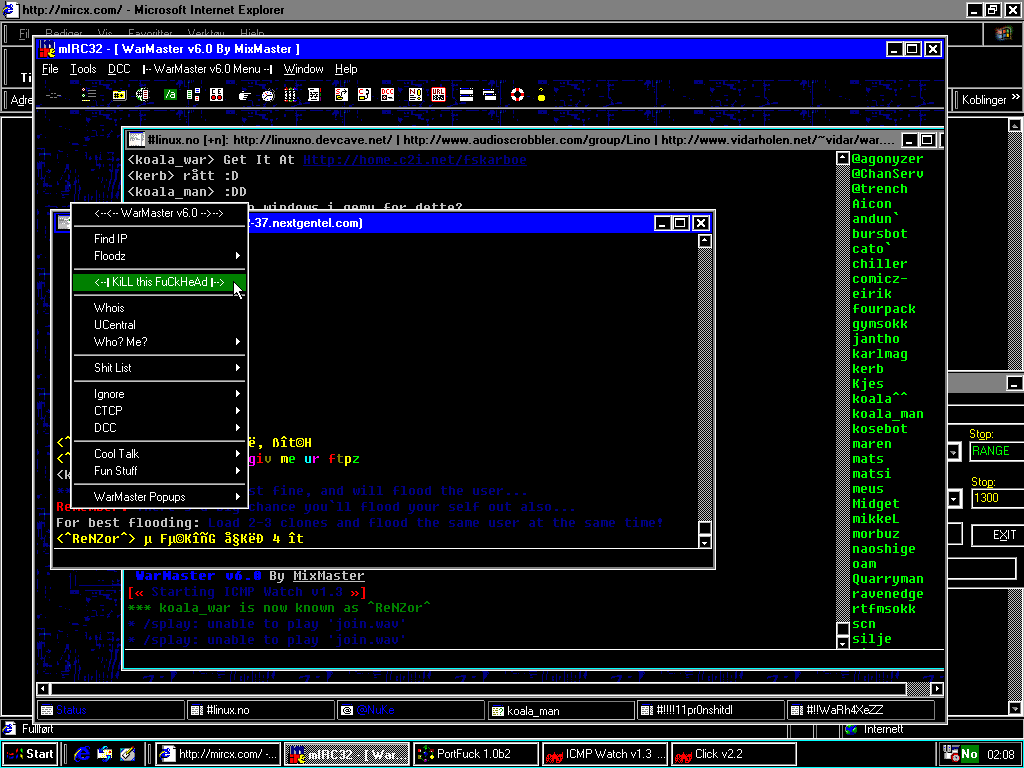Viewport: 1024px width, 768px height.
Task: Launch Internet Explorer from the quick launch
Action: point(82,754)
